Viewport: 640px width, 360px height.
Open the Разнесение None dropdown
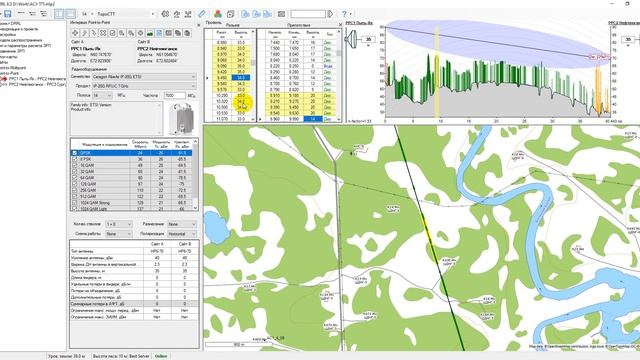click(x=182, y=224)
